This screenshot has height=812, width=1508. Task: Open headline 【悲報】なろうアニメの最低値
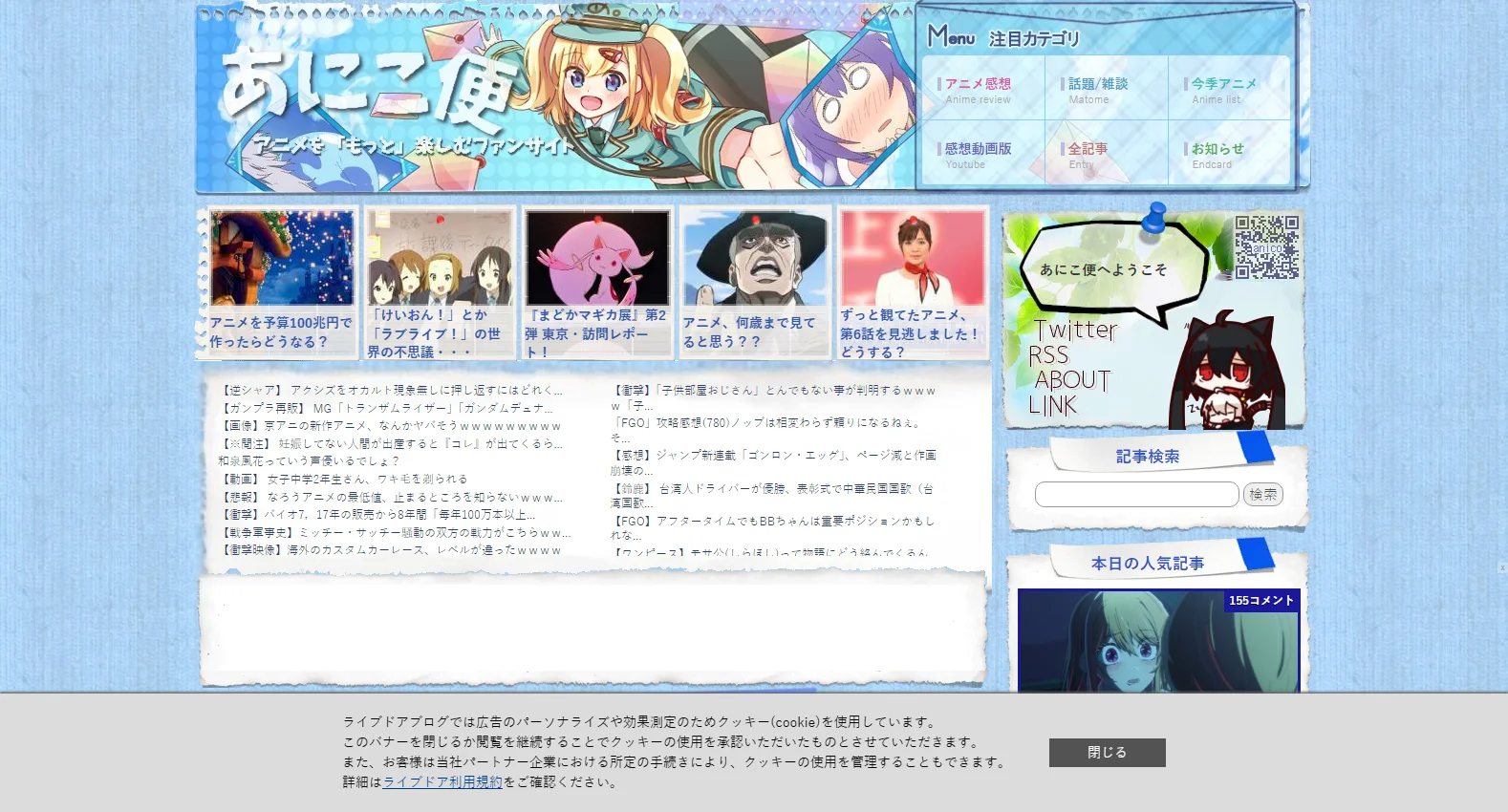coord(392,497)
